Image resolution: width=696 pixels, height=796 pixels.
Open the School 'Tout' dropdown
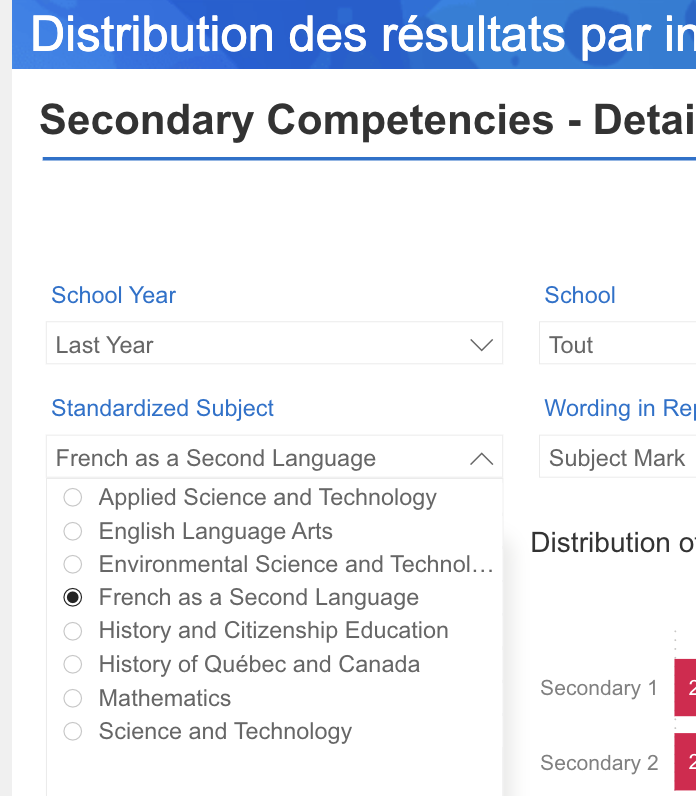click(615, 345)
